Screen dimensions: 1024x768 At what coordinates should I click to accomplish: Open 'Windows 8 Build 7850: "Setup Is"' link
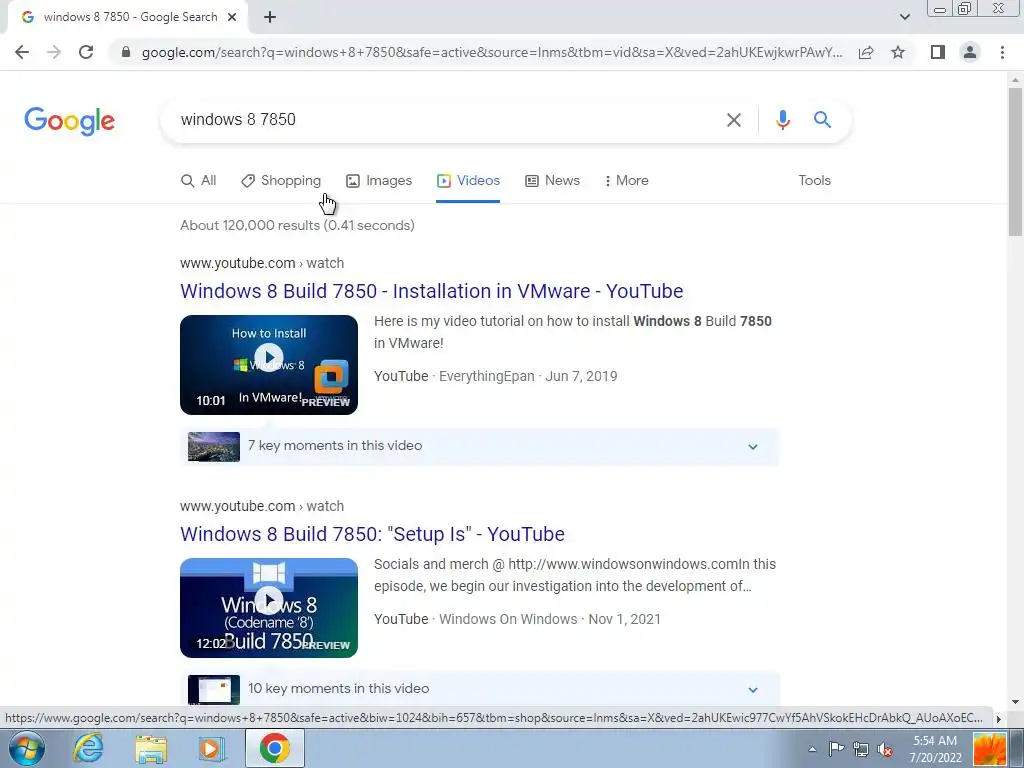[x=372, y=534]
